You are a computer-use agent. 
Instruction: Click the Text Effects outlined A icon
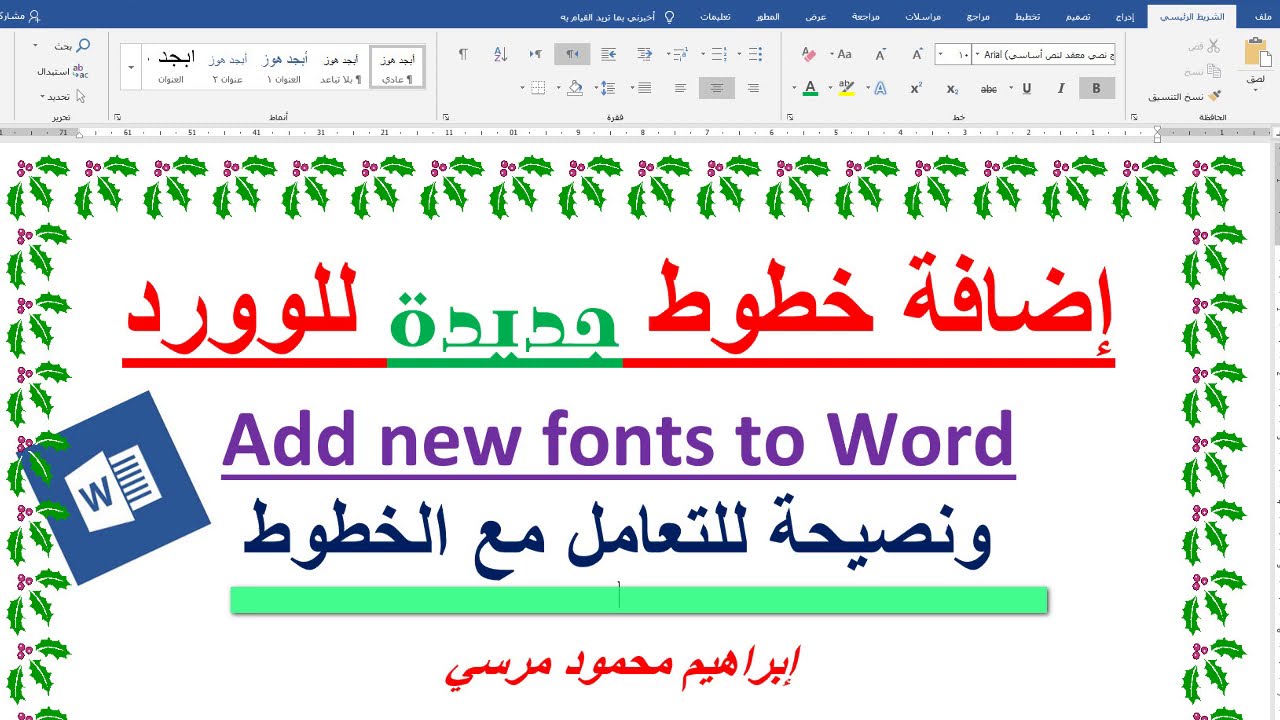coord(880,88)
